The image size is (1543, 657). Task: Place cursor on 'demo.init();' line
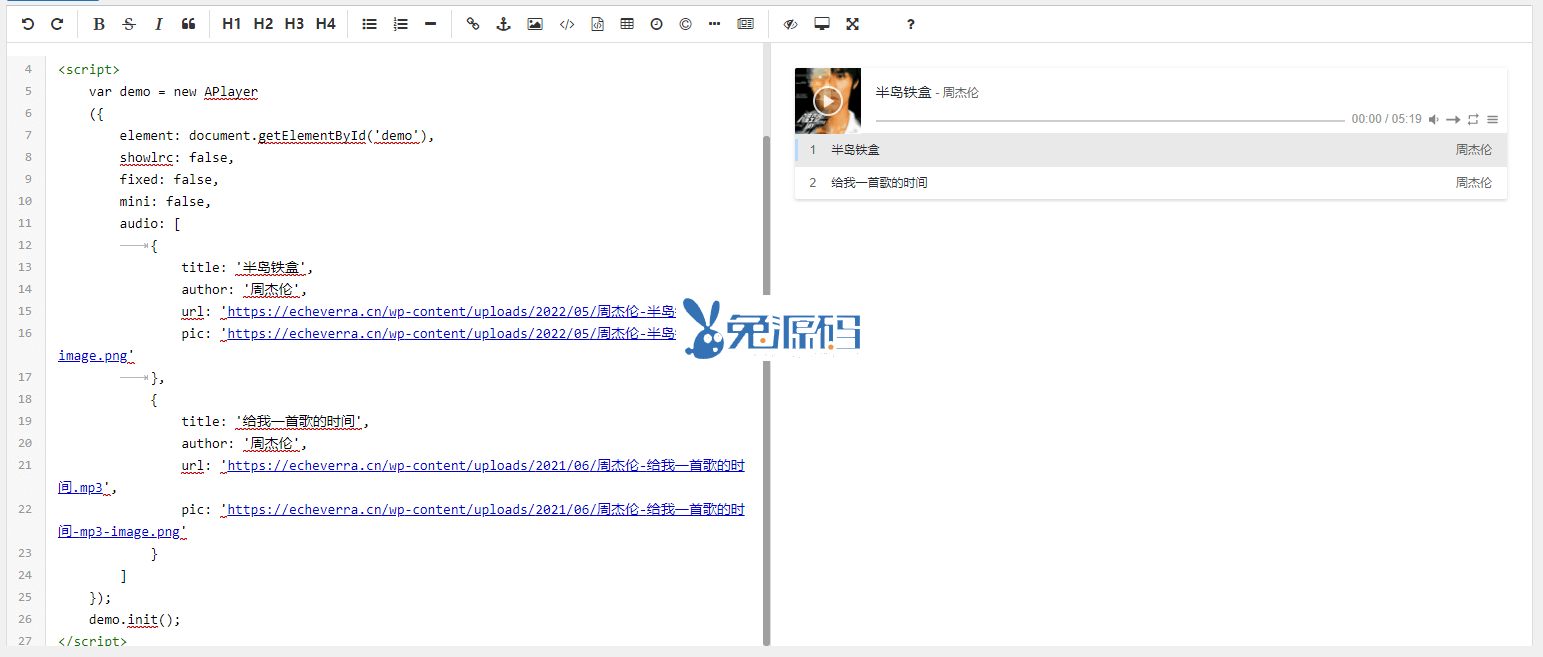[135, 619]
